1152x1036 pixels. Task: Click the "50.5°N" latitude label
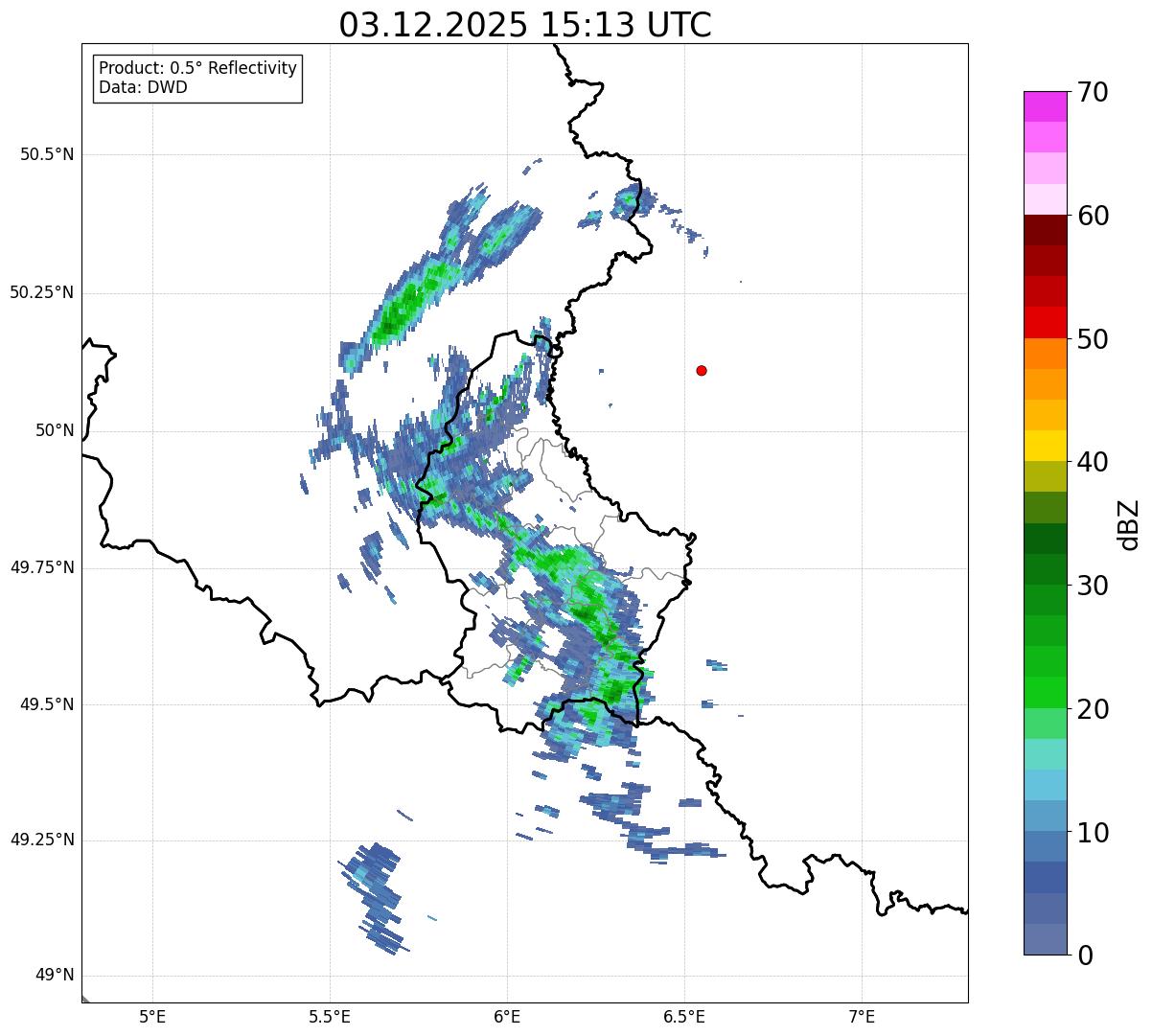click(47, 155)
